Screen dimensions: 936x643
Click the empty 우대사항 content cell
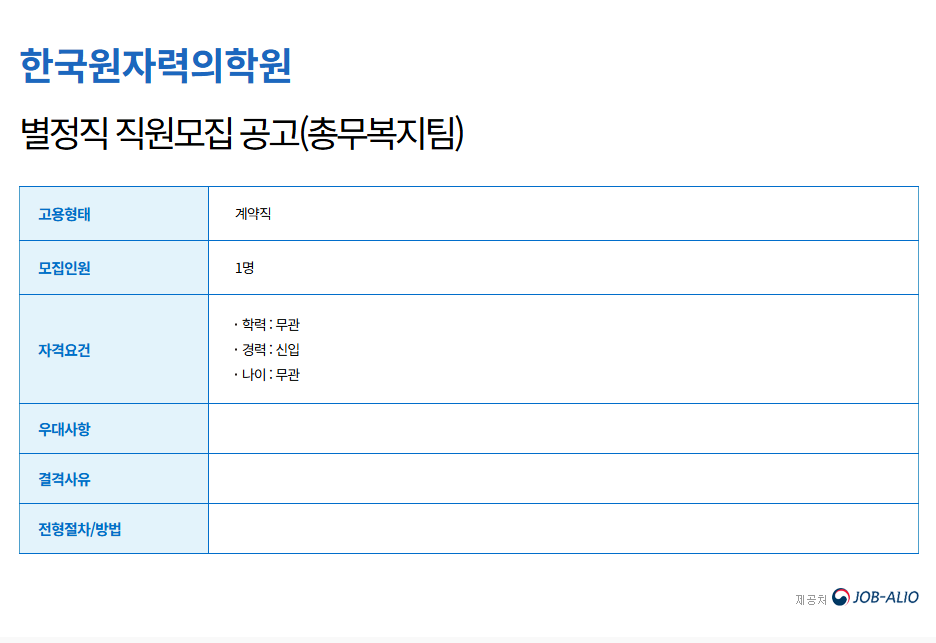point(563,429)
